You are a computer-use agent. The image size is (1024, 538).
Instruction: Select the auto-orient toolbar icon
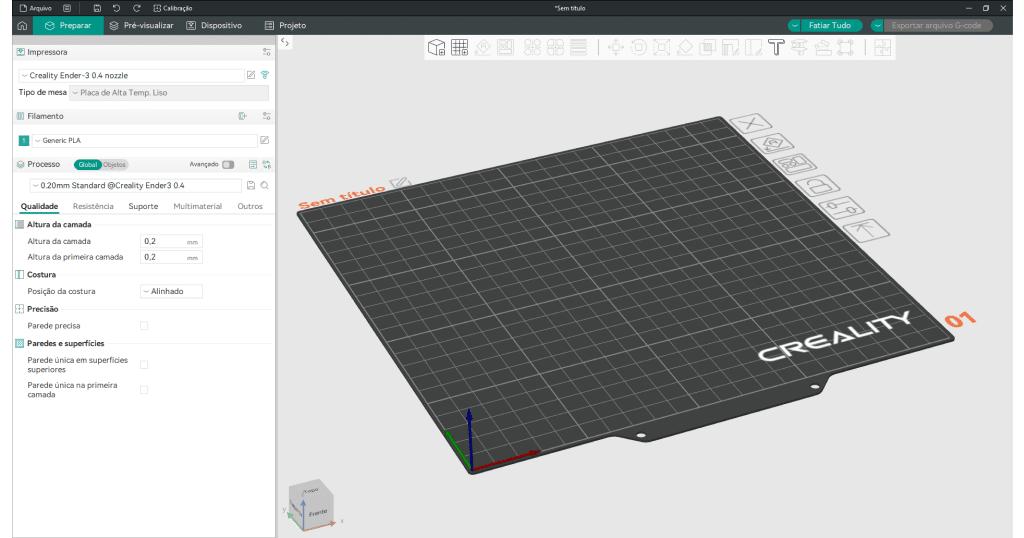pyautogui.click(x=483, y=48)
